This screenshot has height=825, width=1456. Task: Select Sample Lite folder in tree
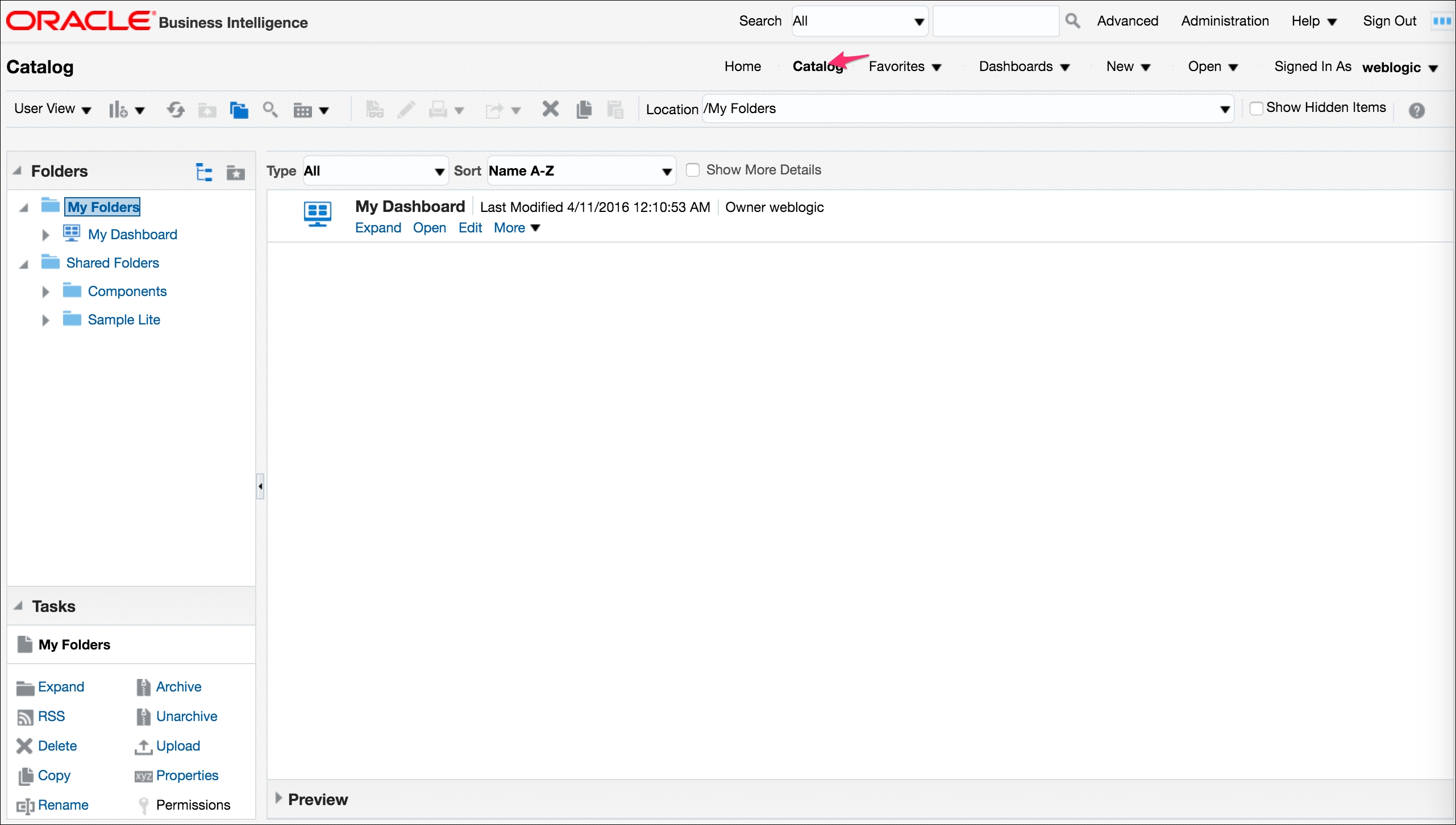click(x=124, y=320)
